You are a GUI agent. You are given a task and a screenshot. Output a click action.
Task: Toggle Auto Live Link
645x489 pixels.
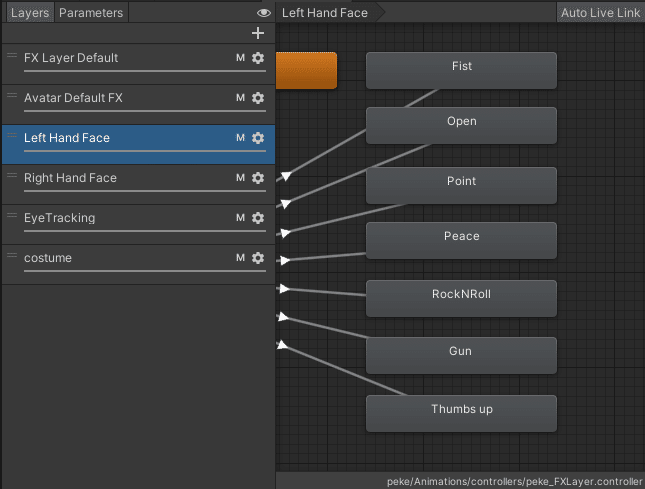click(600, 13)
